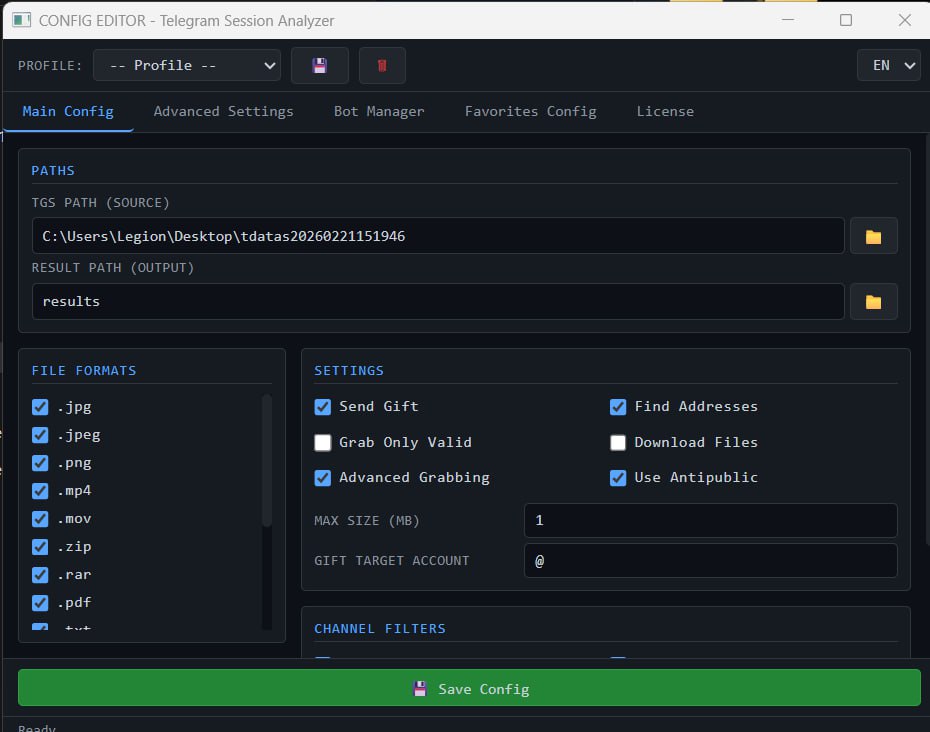Check the Download Files option
The height and width of the screenshot is (732, 930).
click(618, 443)
